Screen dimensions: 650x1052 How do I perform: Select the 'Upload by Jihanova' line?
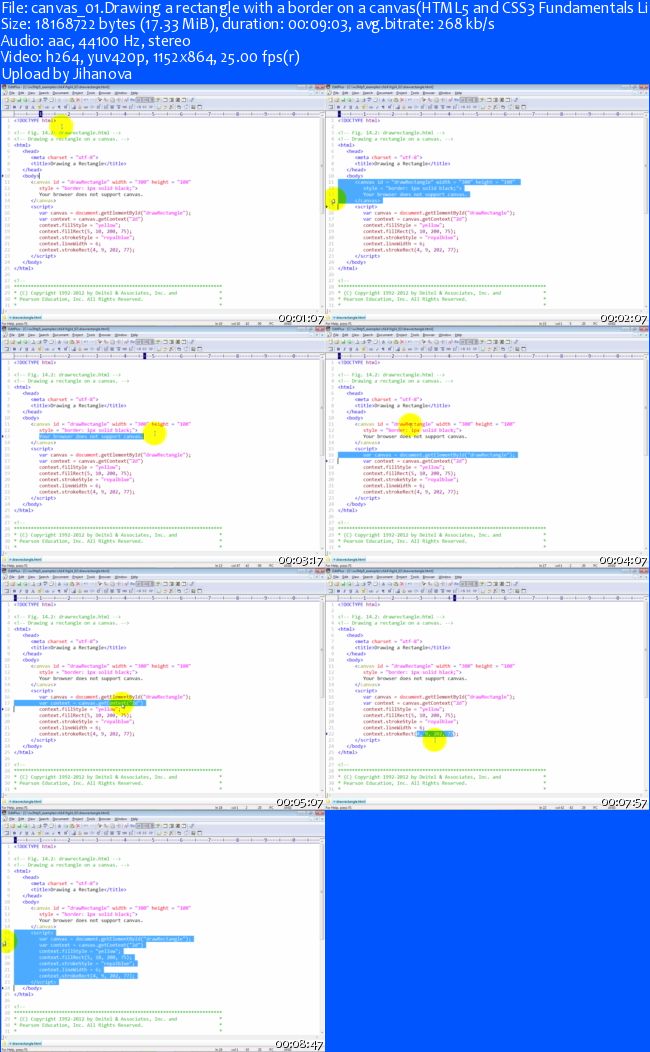tap(66, 73)
